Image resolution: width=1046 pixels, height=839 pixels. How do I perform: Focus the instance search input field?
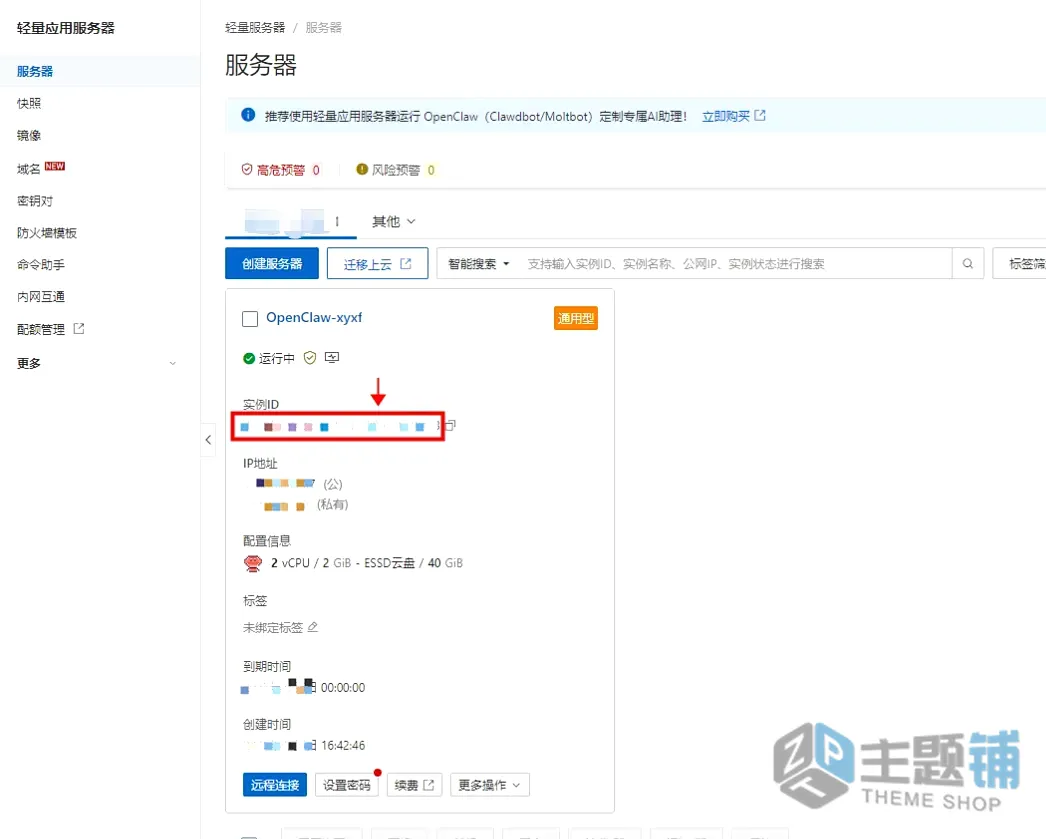734,263
